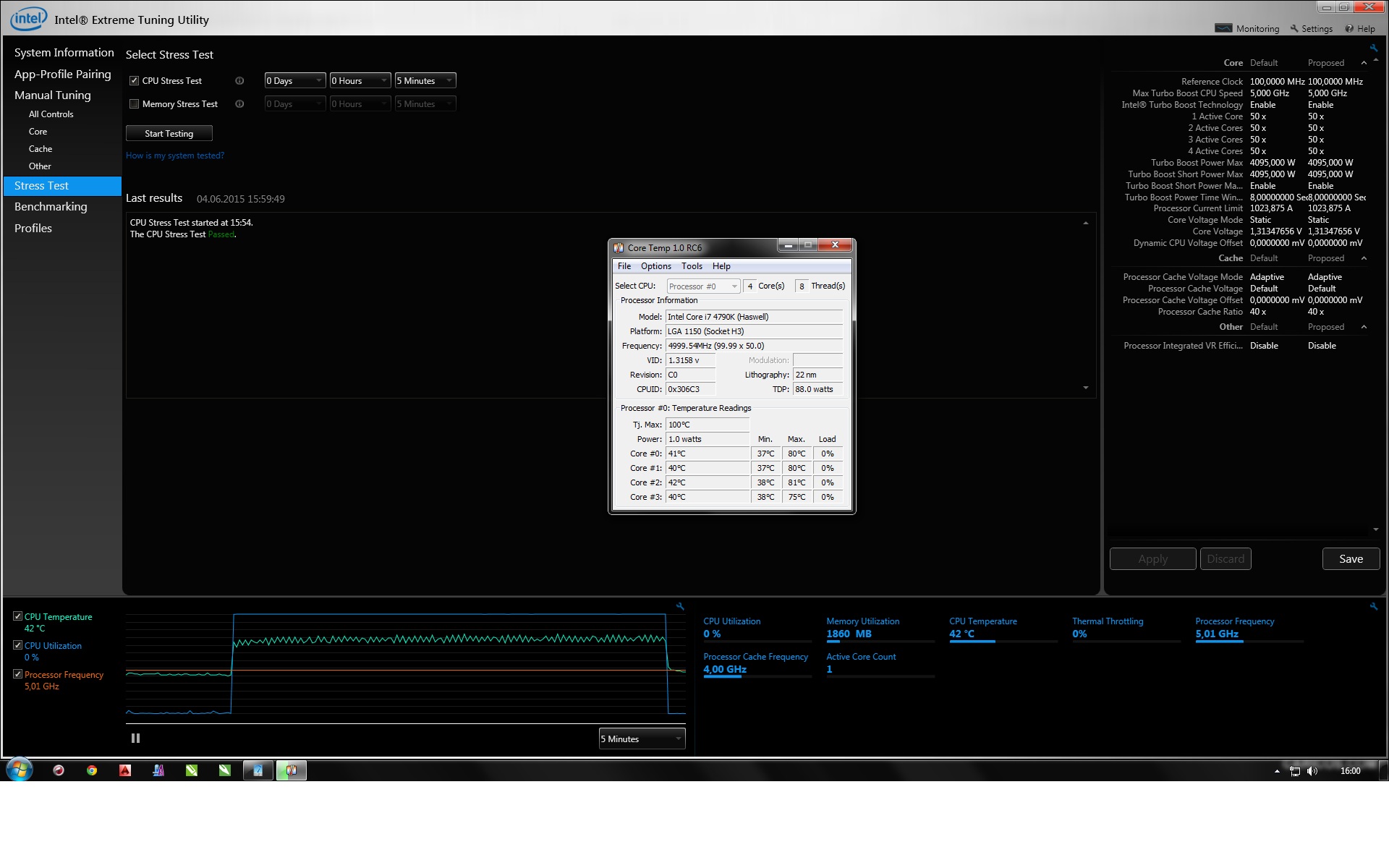
Task: Click the Start Testing button
Action: 169,134
